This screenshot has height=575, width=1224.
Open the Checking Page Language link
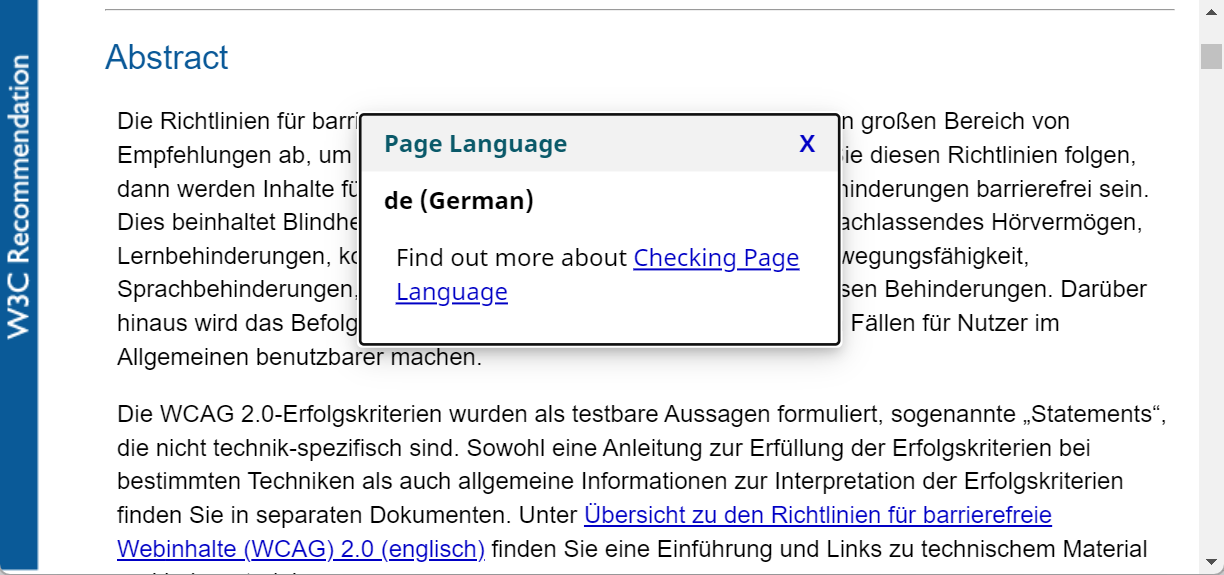[716, 259]
